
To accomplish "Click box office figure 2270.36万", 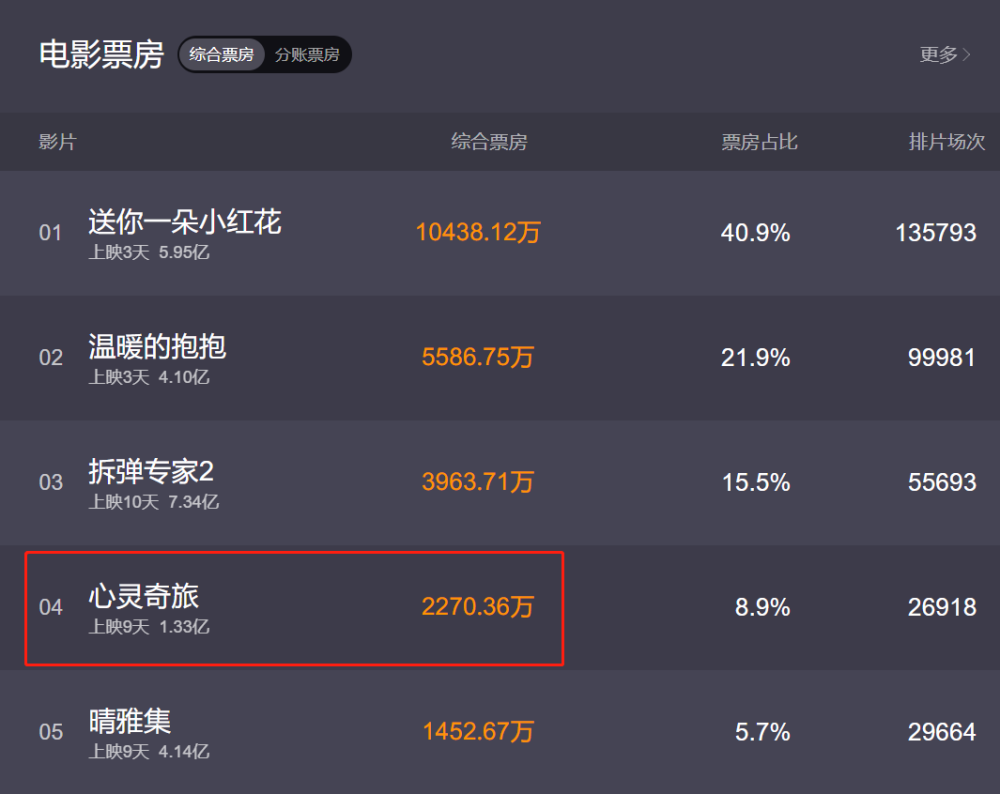I will pos(478,607).
